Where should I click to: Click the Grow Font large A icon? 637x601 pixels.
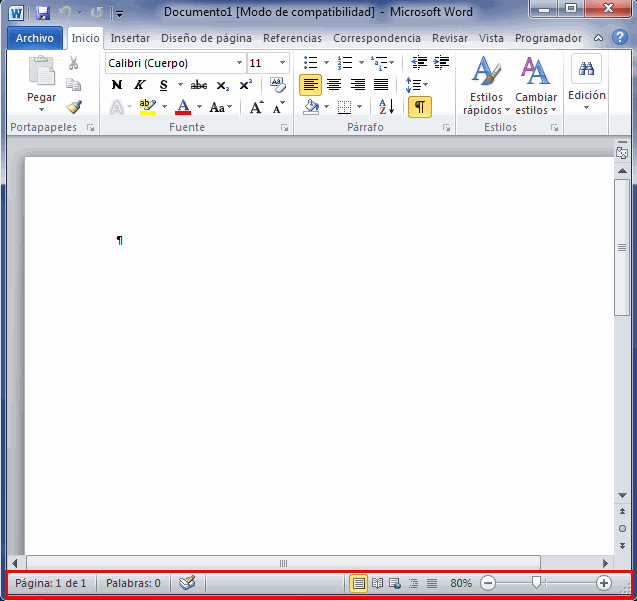pyautogui.click(x=256, y=107)
